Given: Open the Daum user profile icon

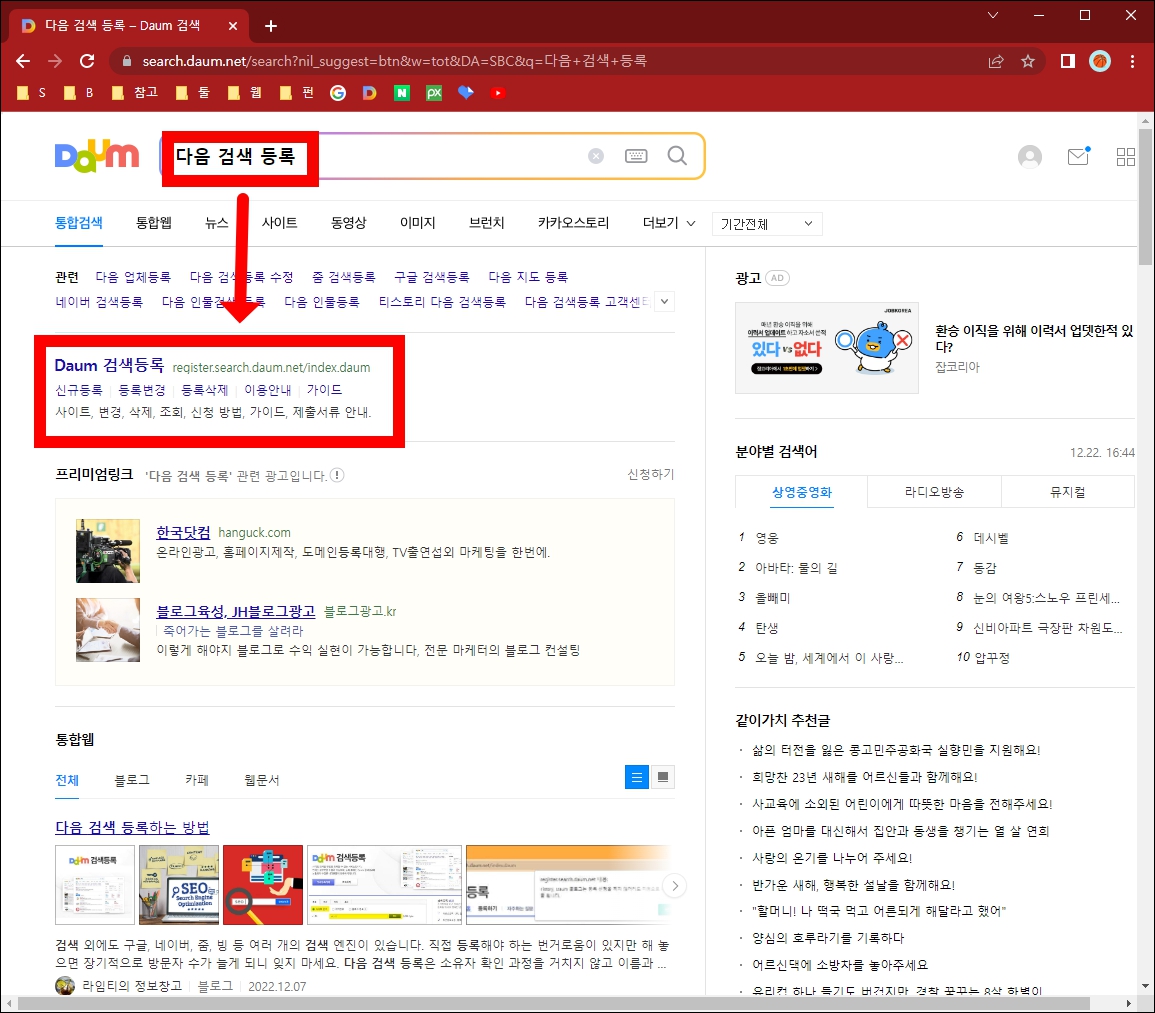Looking at the screenshot, I should tap(1029, 156).
